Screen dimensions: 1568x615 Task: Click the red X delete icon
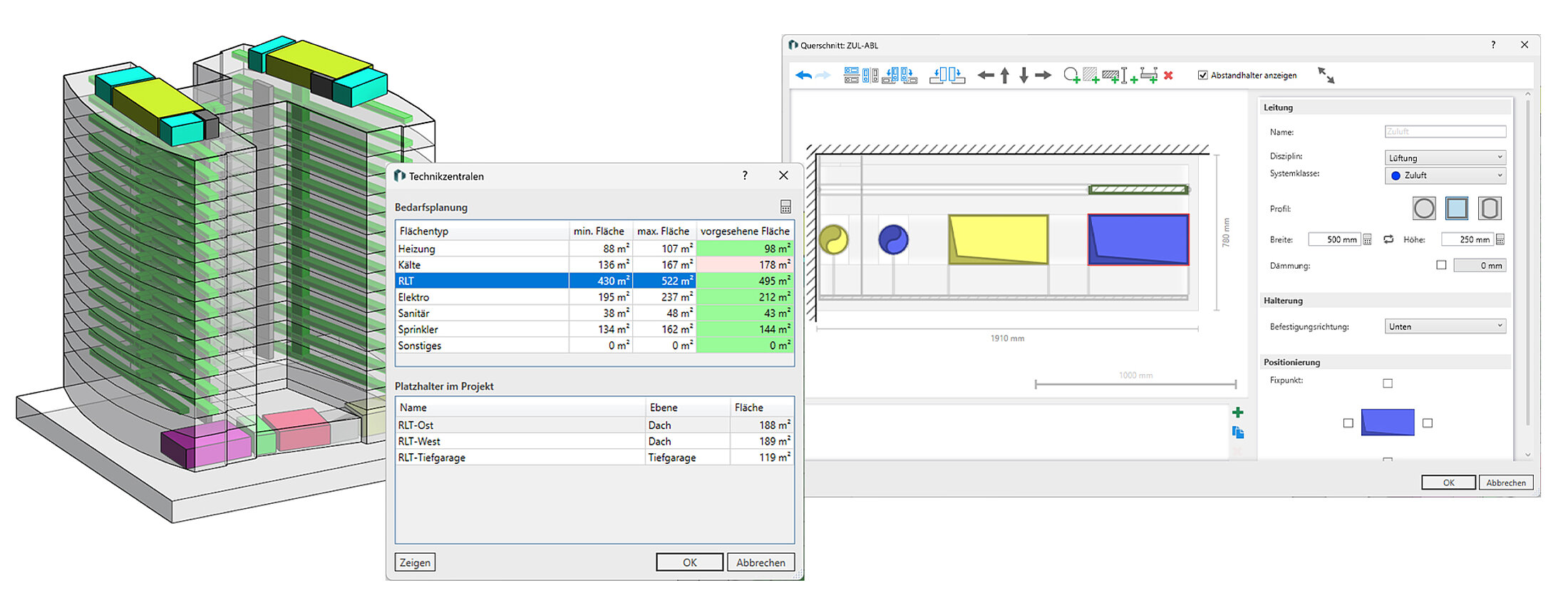[x=1168, y=76]
